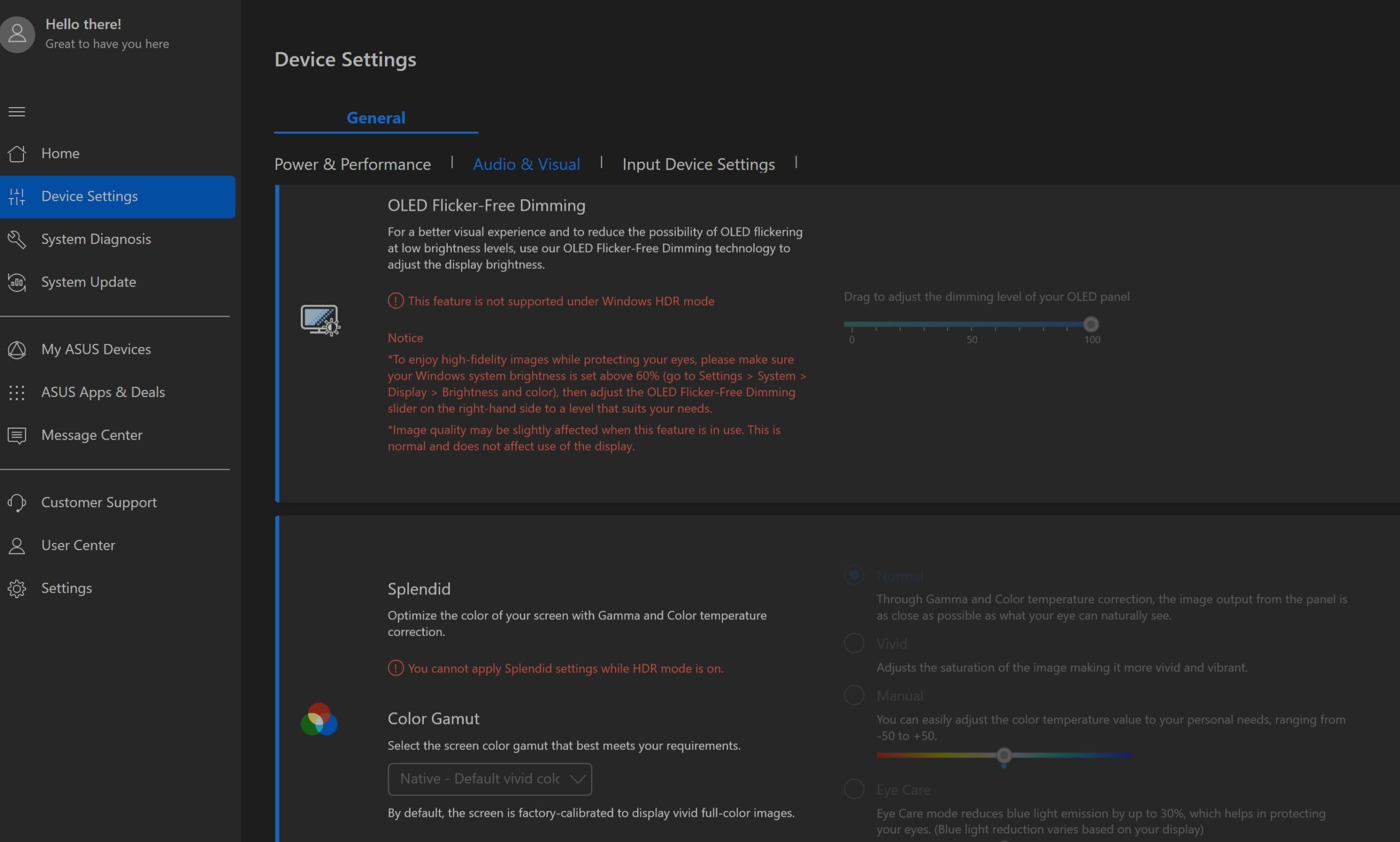Viewport: 1400px width, 842px height.
Task: Open System Diagnosis wrench icon
Action: [x=17, y=239]
